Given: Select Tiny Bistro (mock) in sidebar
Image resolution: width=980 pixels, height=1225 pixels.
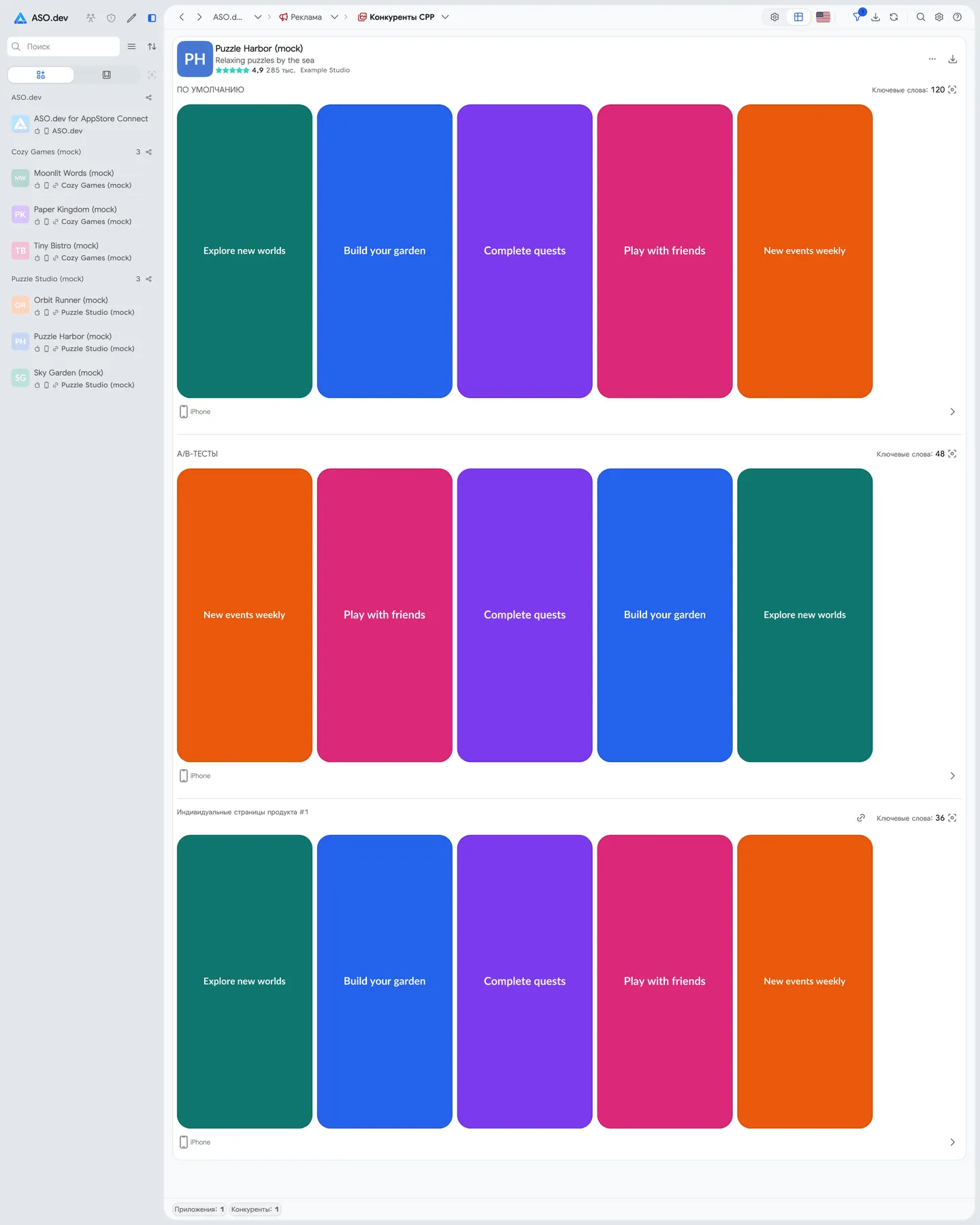Looking at the screenshot, I should coord(82,252).
